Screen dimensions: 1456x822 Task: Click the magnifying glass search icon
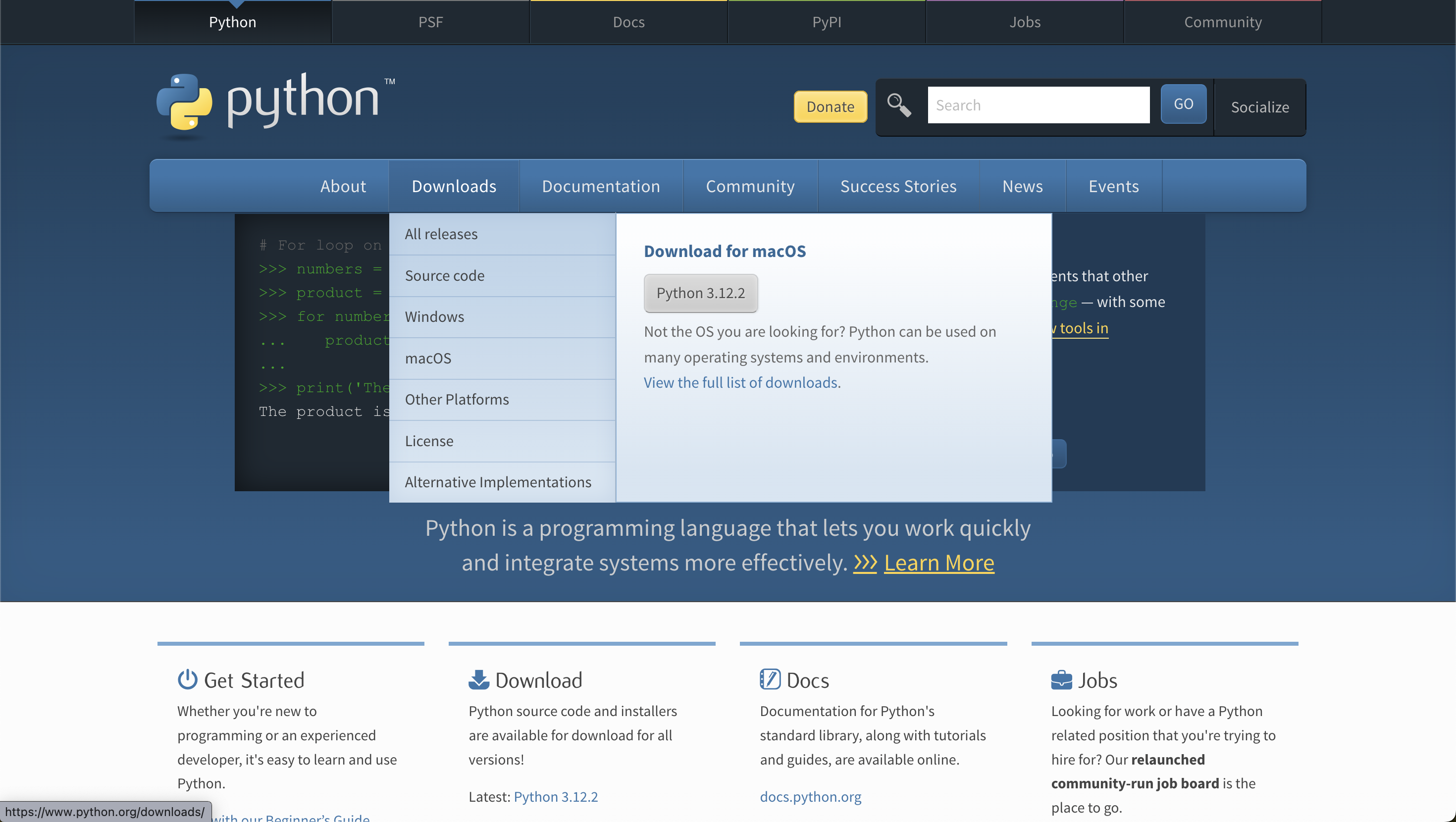(898, 105)
